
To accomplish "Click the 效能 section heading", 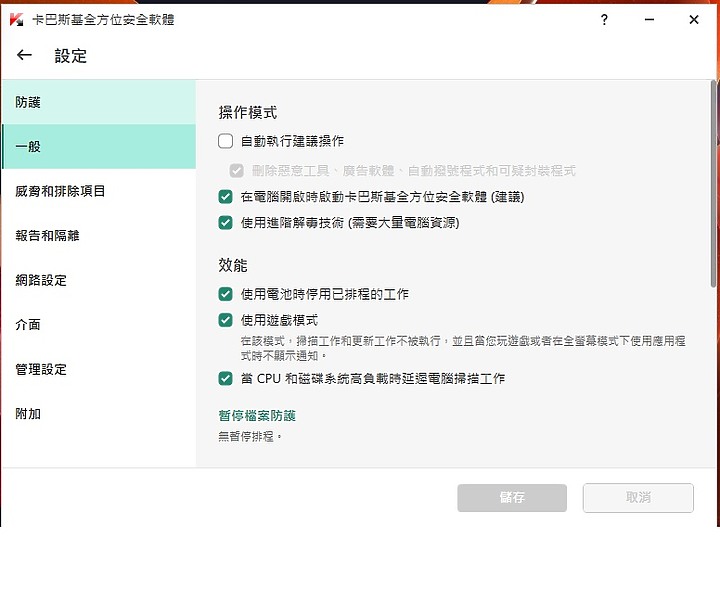I will click(x=233, y=265).
